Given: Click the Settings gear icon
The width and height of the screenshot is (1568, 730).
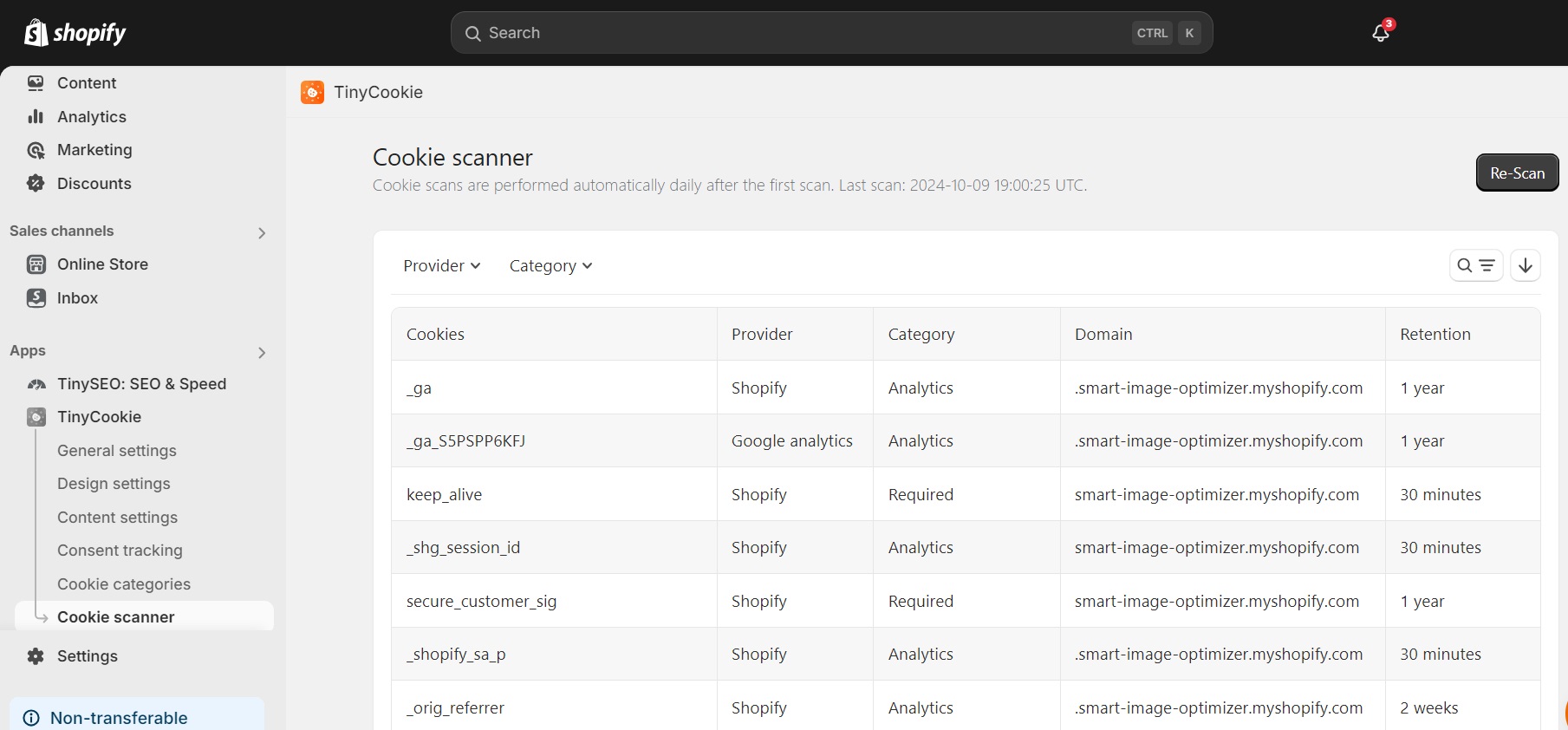Looking at the screenshot, I should 36,656.
